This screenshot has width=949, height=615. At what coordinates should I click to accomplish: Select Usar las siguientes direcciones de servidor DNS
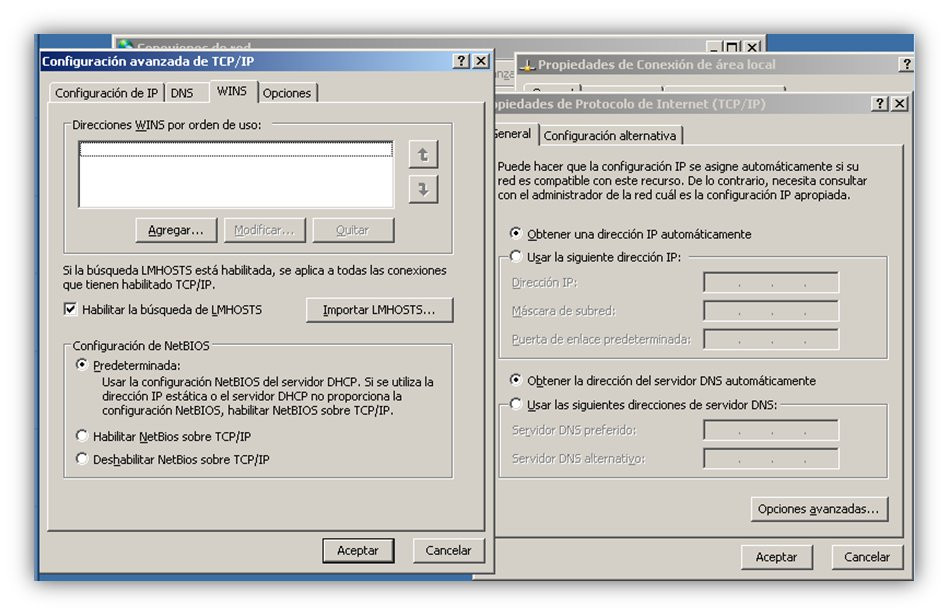coord(515,404)
